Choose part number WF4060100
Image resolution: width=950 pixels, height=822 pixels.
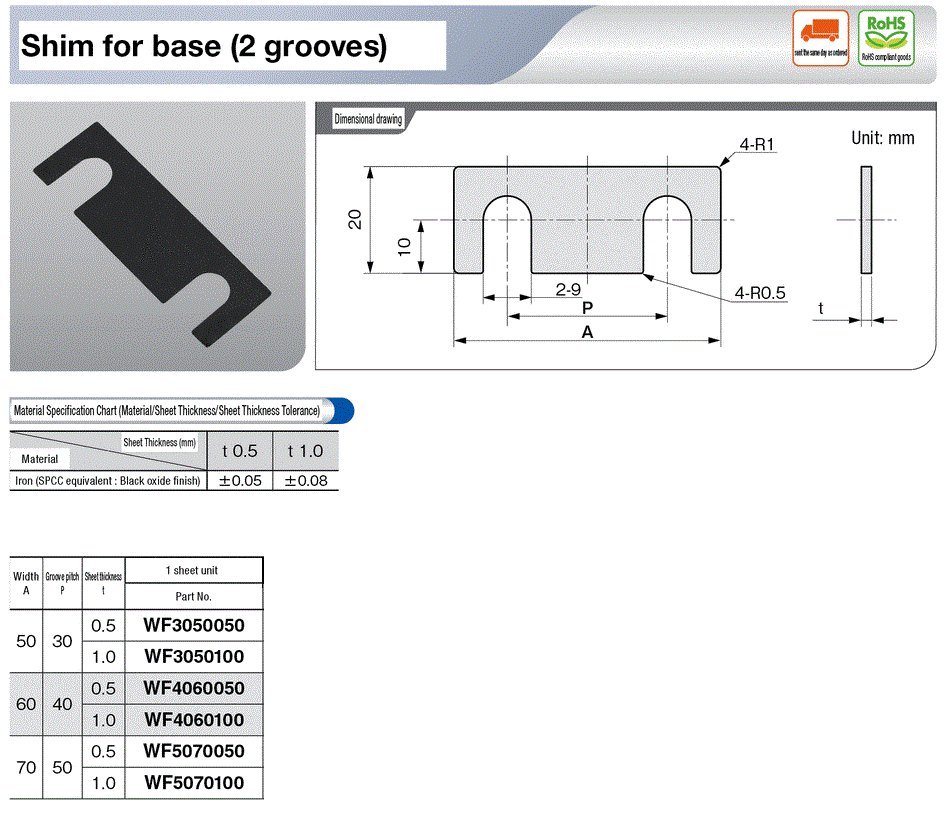point(194,720)
